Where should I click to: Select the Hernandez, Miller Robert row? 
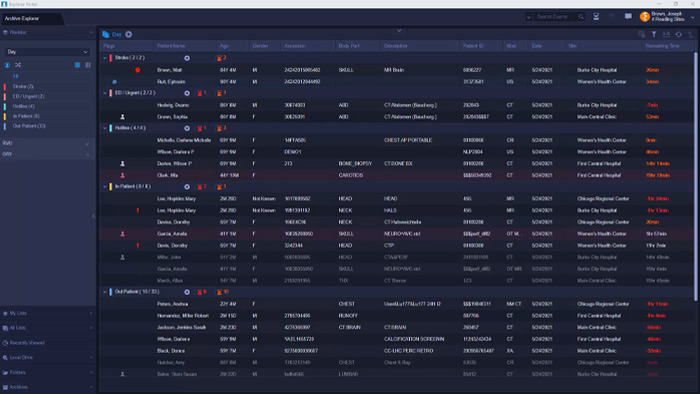[397, 315]
